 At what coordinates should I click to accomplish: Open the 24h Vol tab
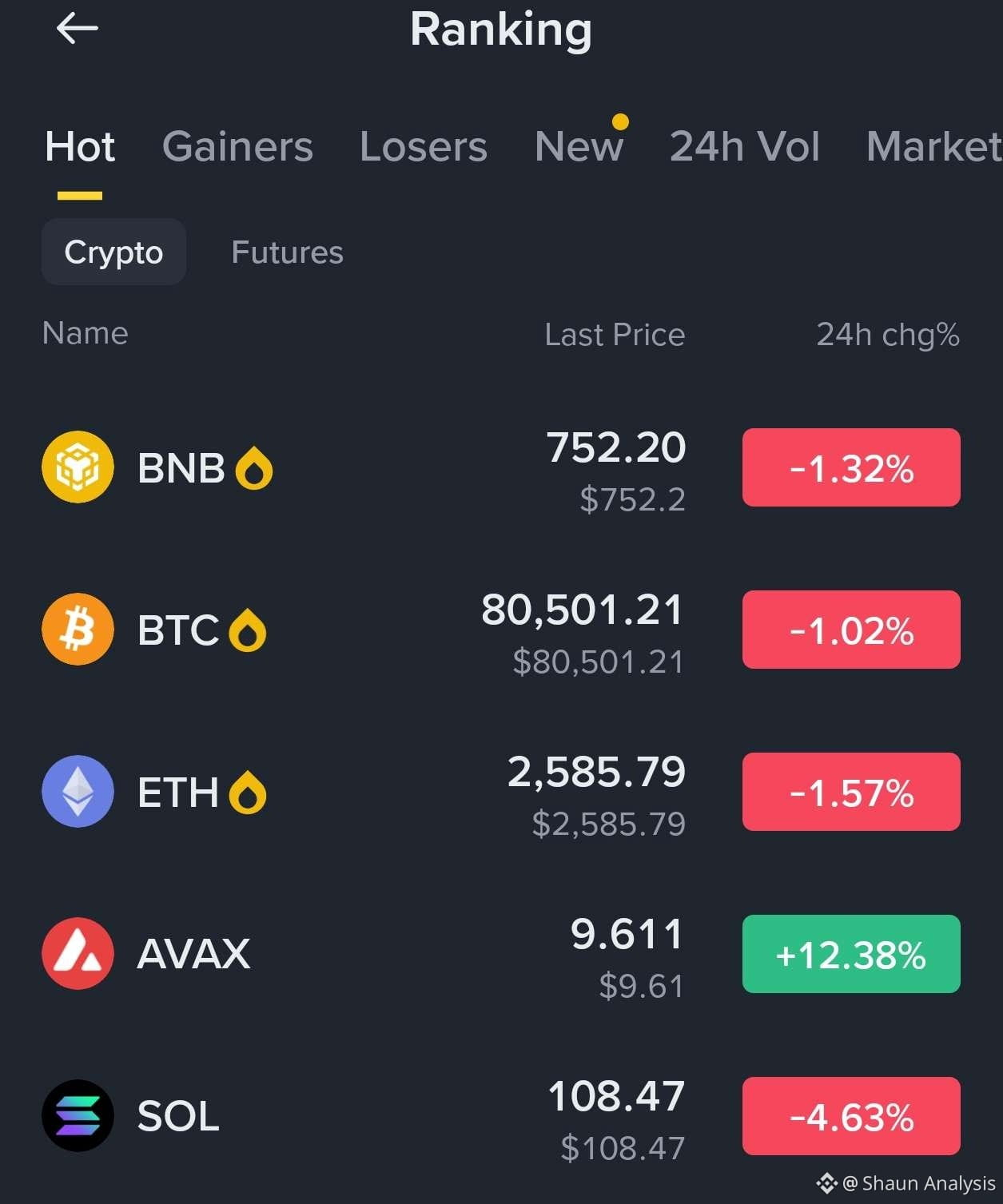745,147
